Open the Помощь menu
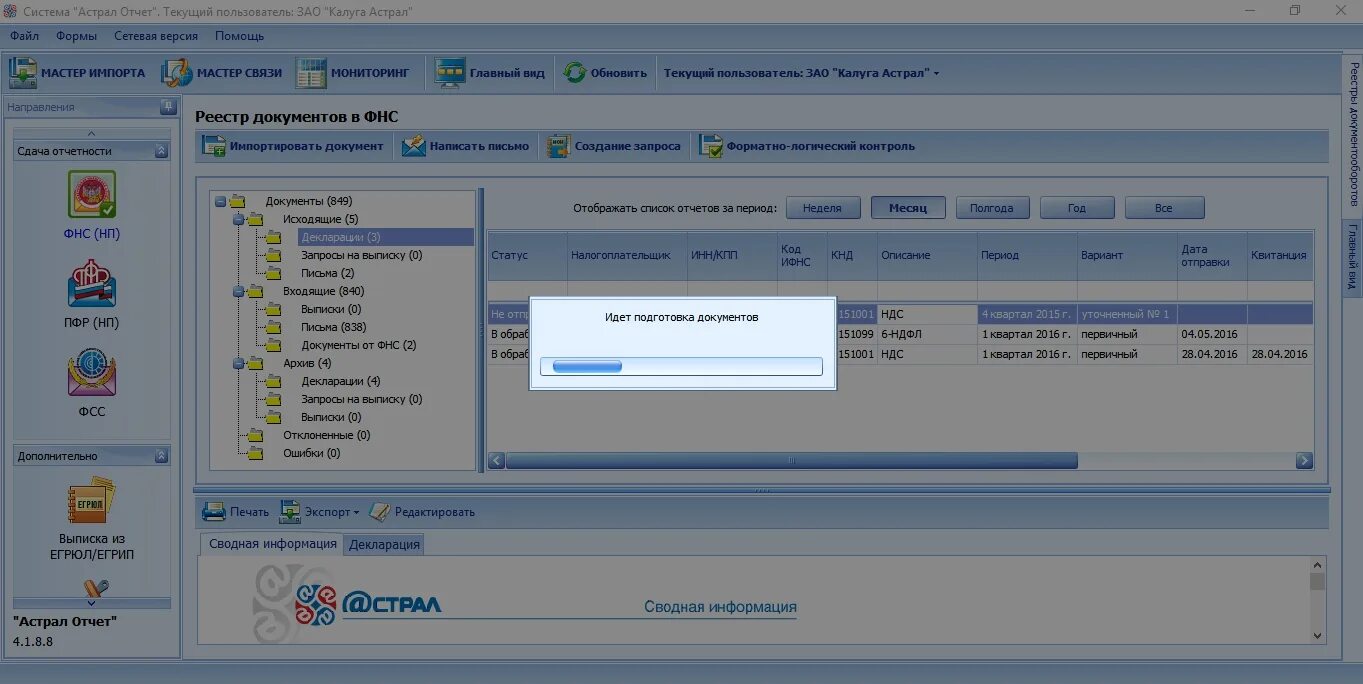 239,36
